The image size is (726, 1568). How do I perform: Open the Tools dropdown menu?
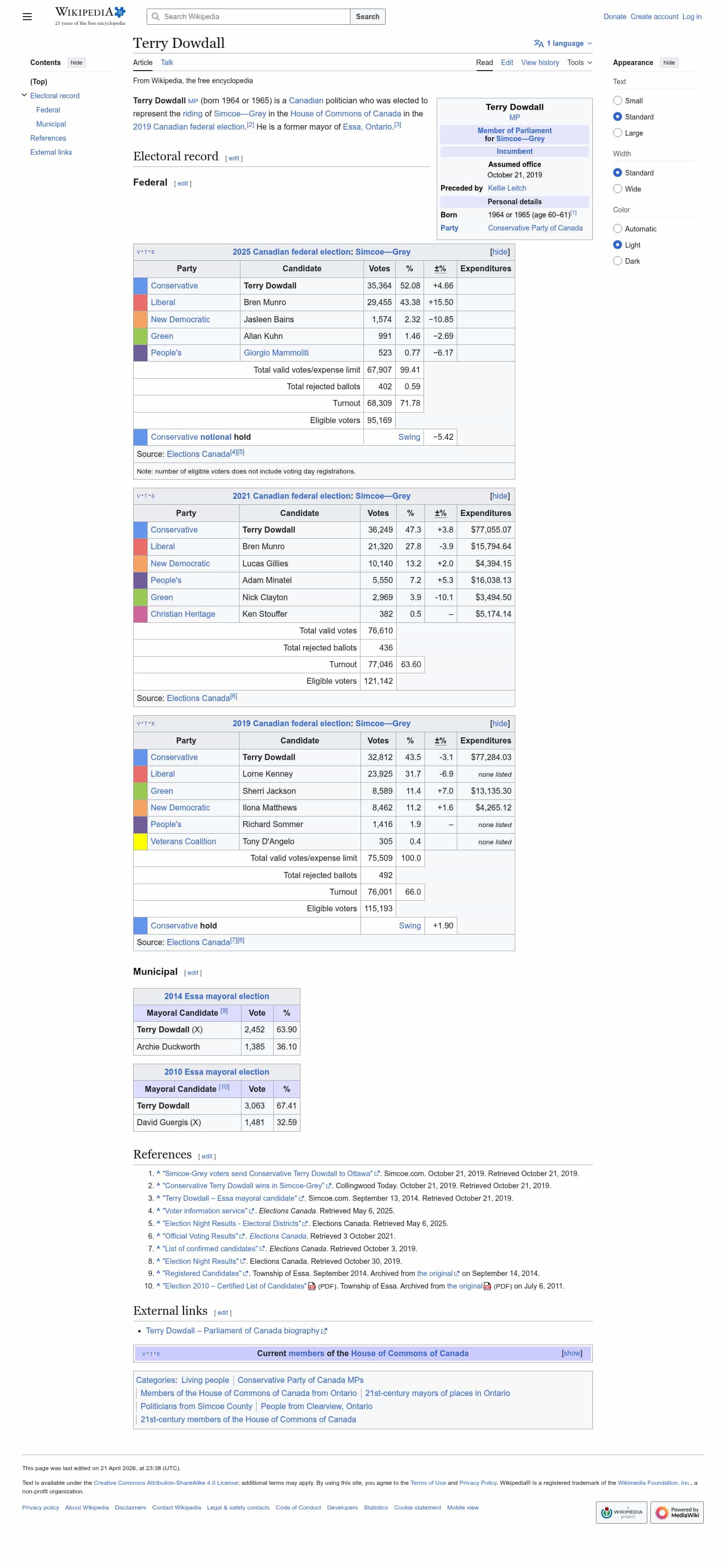coord(579,63)
